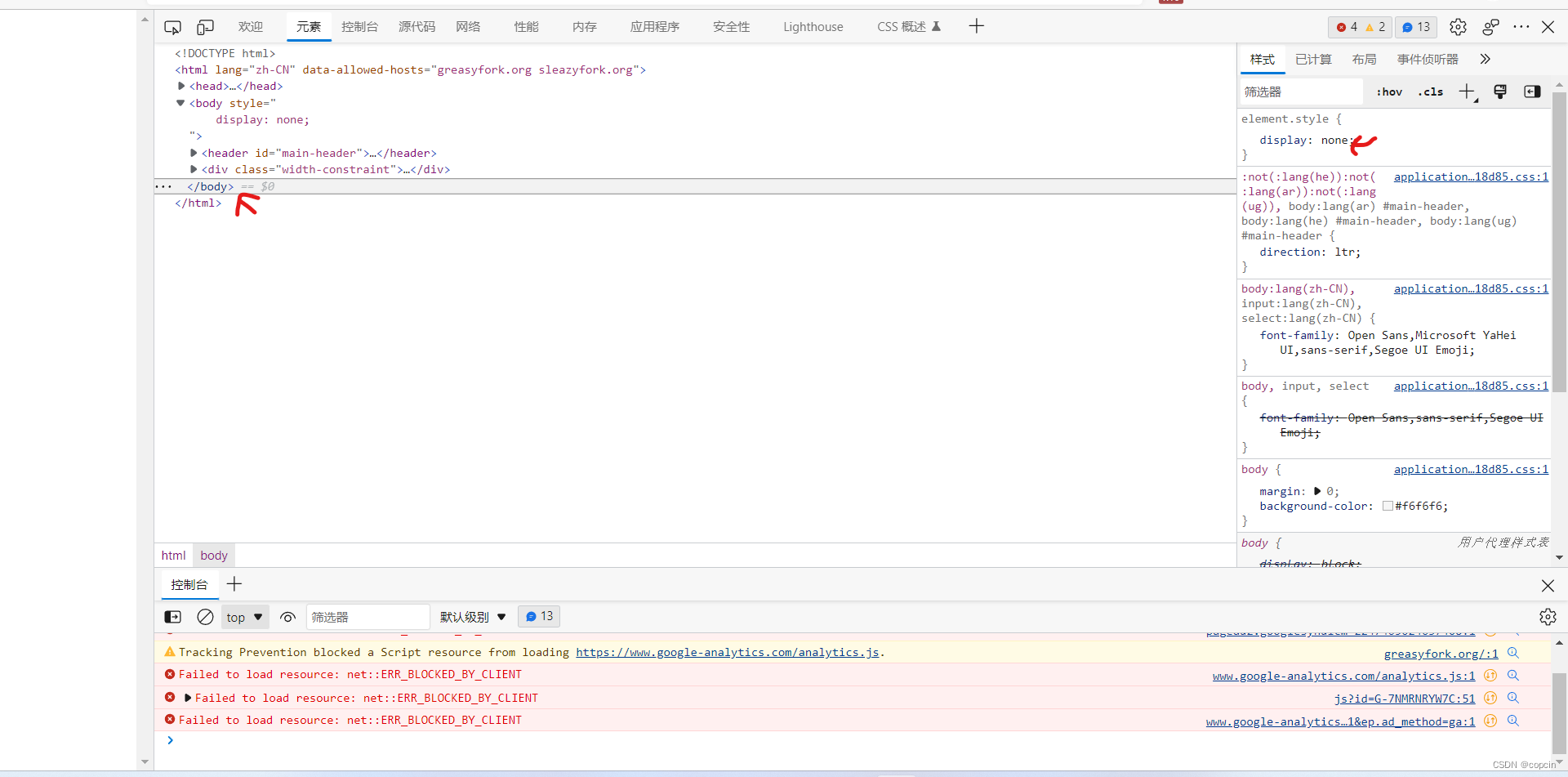Viewport: 1568px width, 777px height.
Task: Open the feedback/experiments people icon
Action: click(x=1490, y=27)
